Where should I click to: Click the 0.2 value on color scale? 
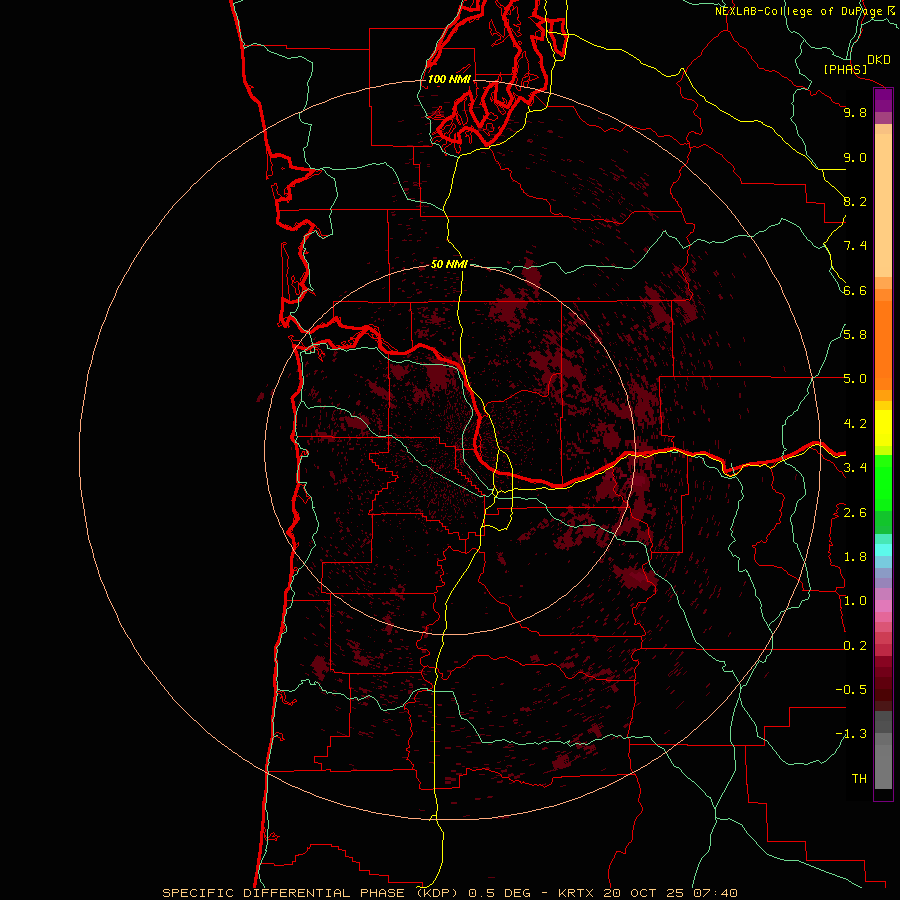coord(855,646)
